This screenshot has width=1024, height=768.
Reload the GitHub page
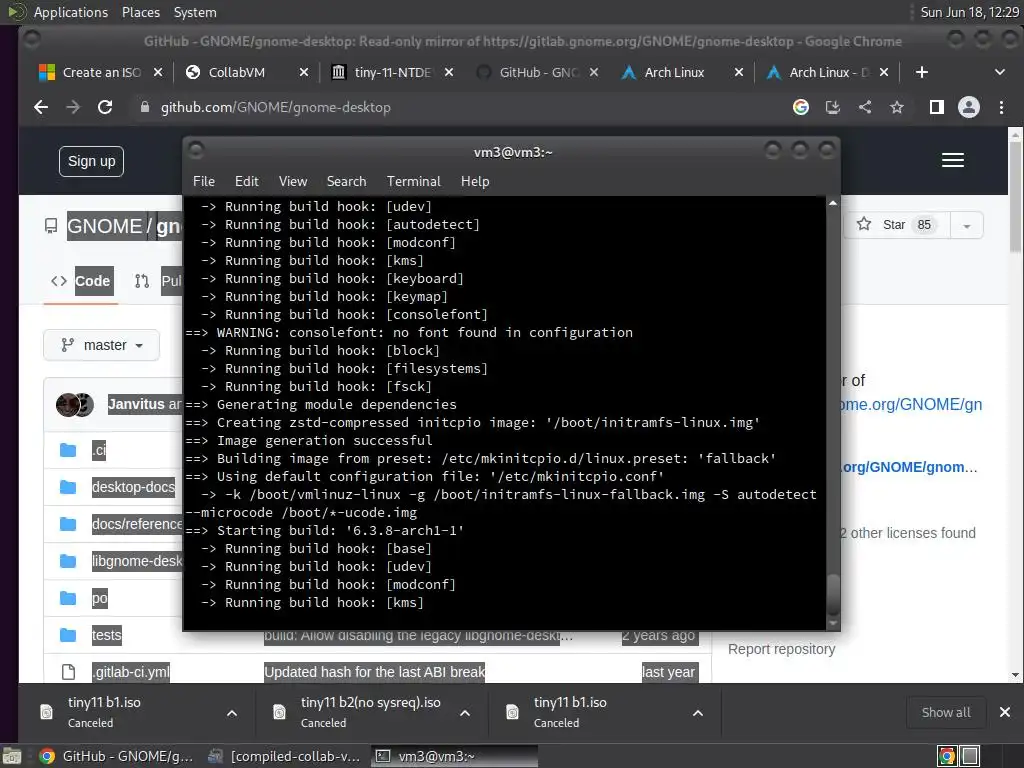point(105,107)
